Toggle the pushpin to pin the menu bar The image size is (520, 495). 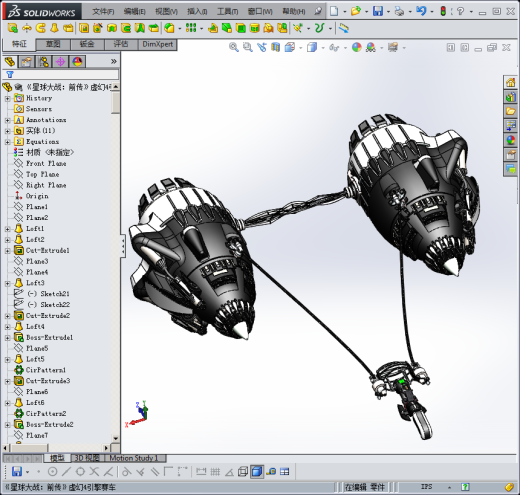[x=318, y=11]
